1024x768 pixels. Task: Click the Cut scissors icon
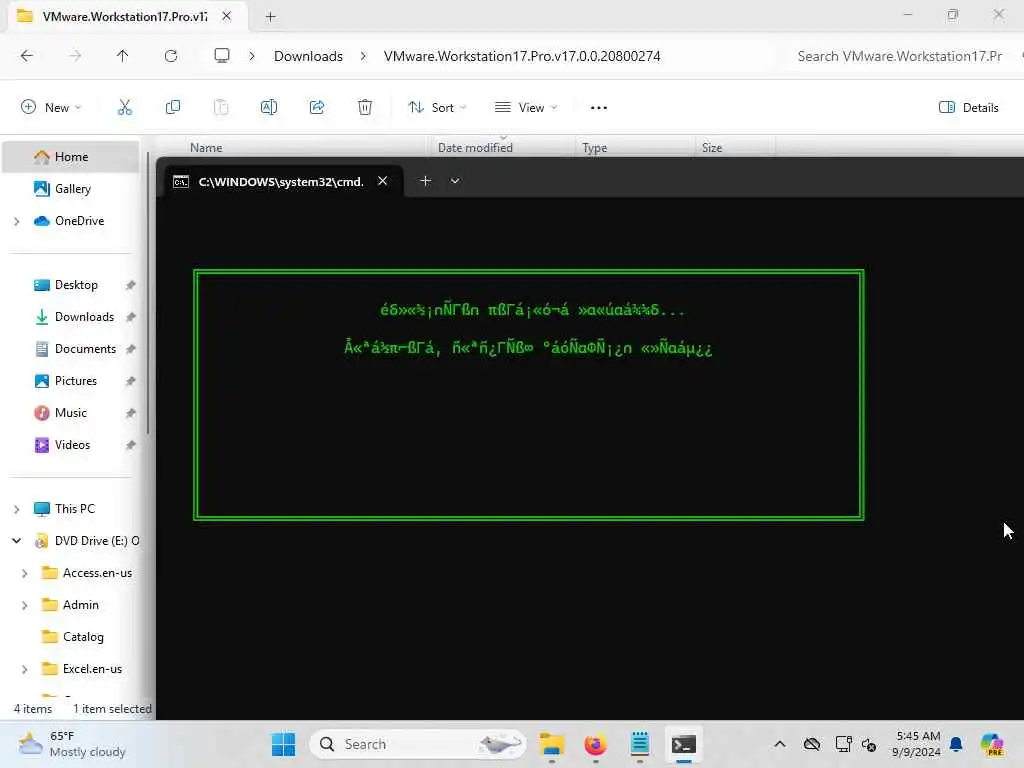(x=125, y=108)
